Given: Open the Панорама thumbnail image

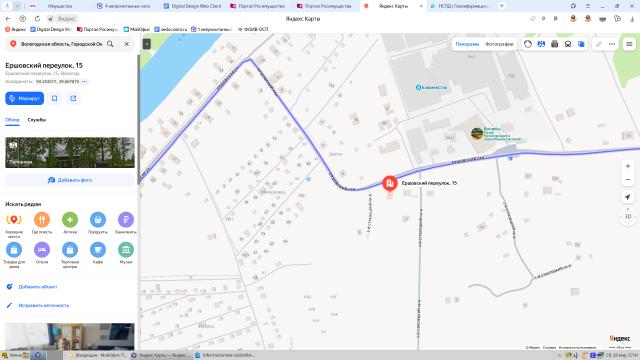Looking at the screenshot, I should click(70, 152).
